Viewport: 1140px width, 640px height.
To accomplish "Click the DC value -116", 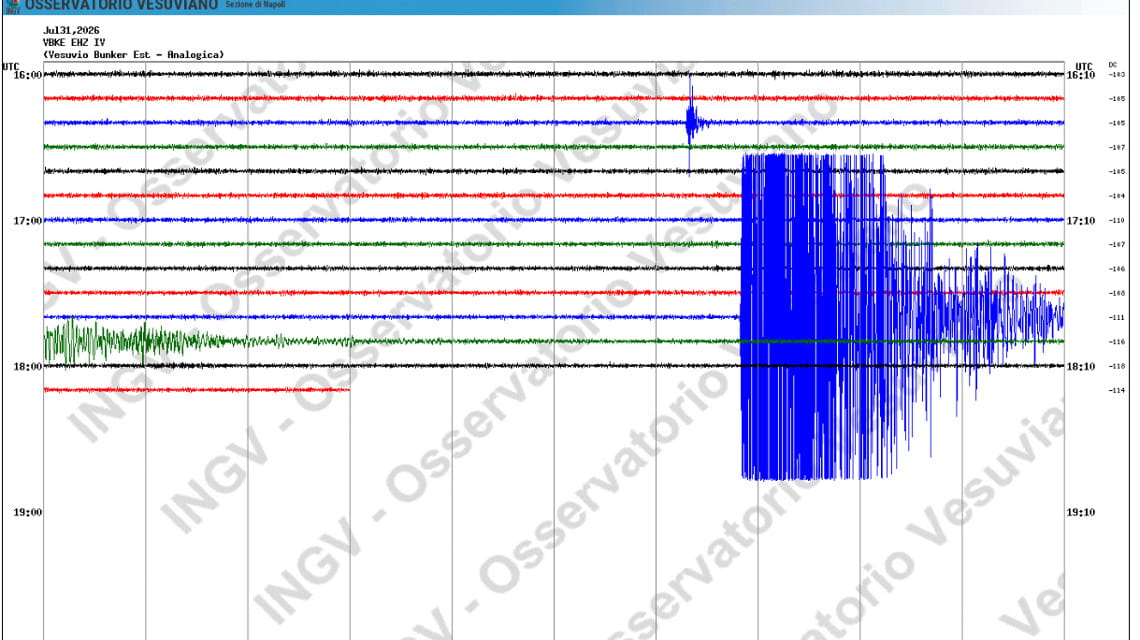I will pyautogui.click(x=1117, y=341).
